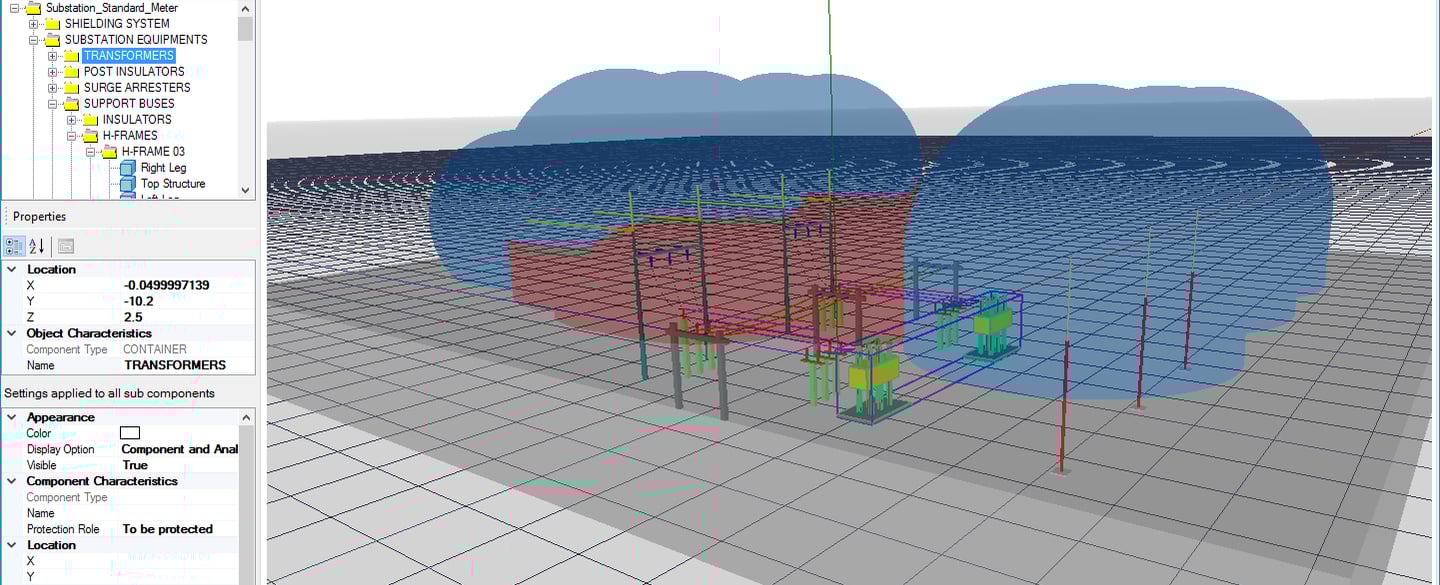Expand the INSULATORS node
The image size is (1440, 585).
(x=72, y=120)
